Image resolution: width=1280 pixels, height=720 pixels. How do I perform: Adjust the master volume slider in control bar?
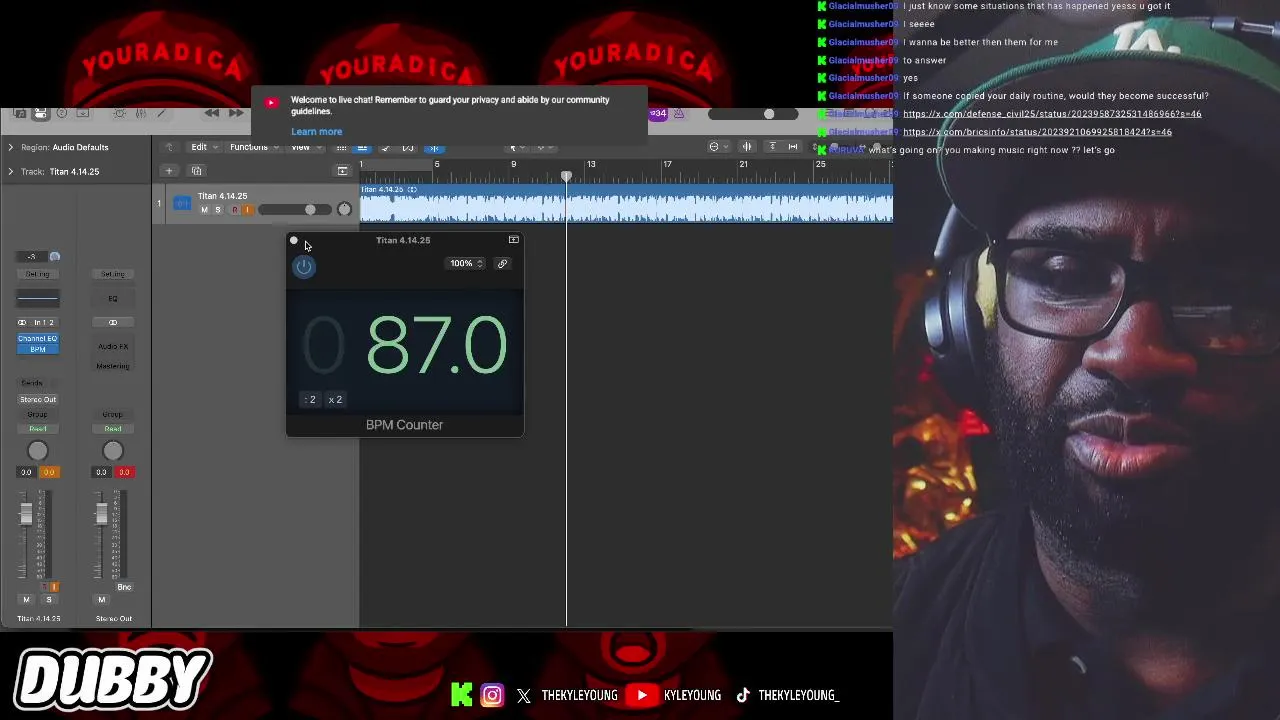753,114
